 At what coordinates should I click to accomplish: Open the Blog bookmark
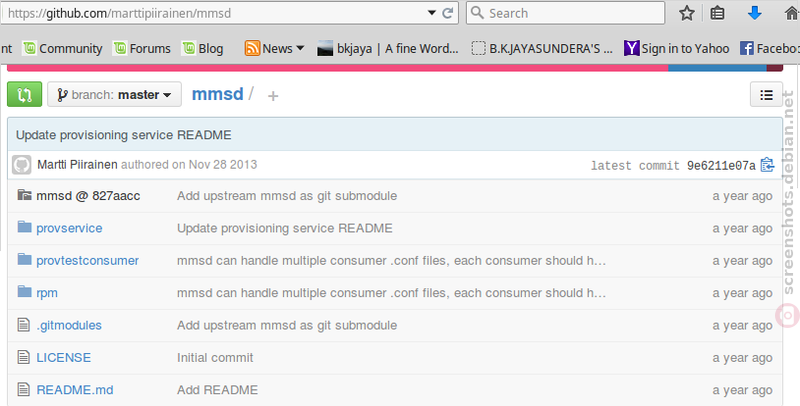point(203,48)
